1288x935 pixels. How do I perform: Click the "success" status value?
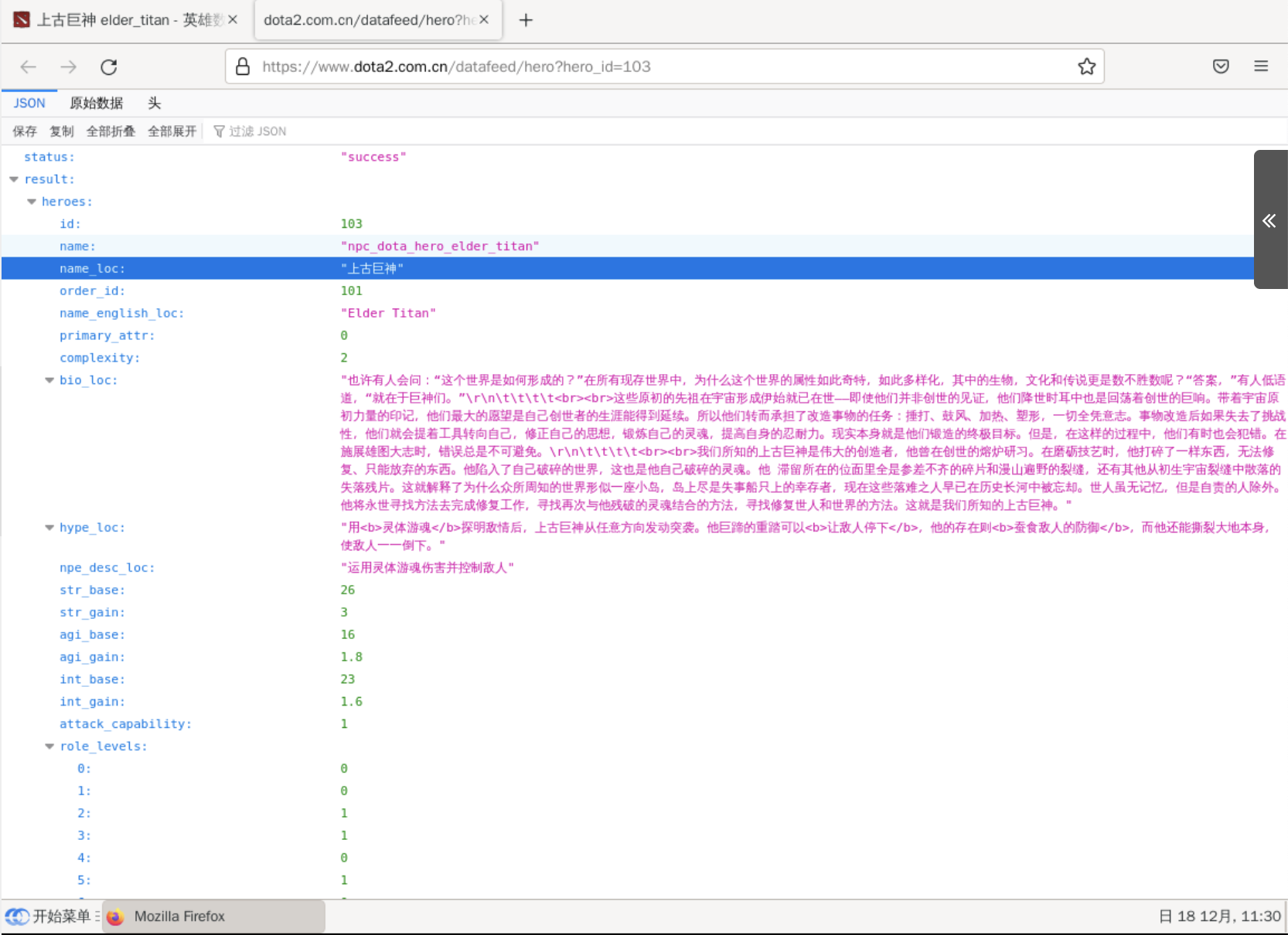tap(373, 157)
